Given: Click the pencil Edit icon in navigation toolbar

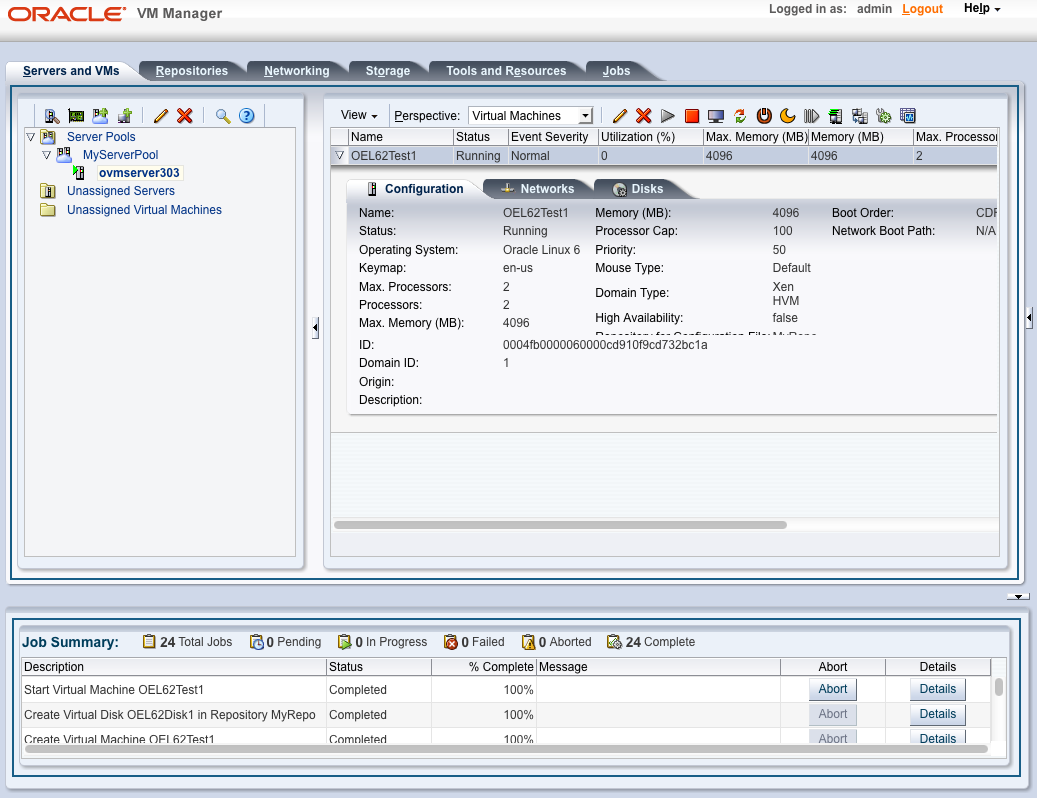Looking at the screenshot, I should pos(161,116).
